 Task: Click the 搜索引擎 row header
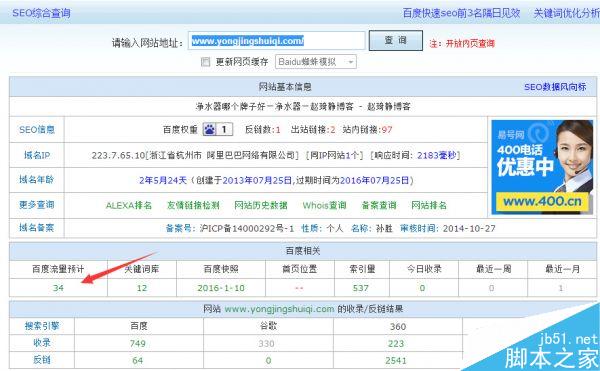coord(42,326)
